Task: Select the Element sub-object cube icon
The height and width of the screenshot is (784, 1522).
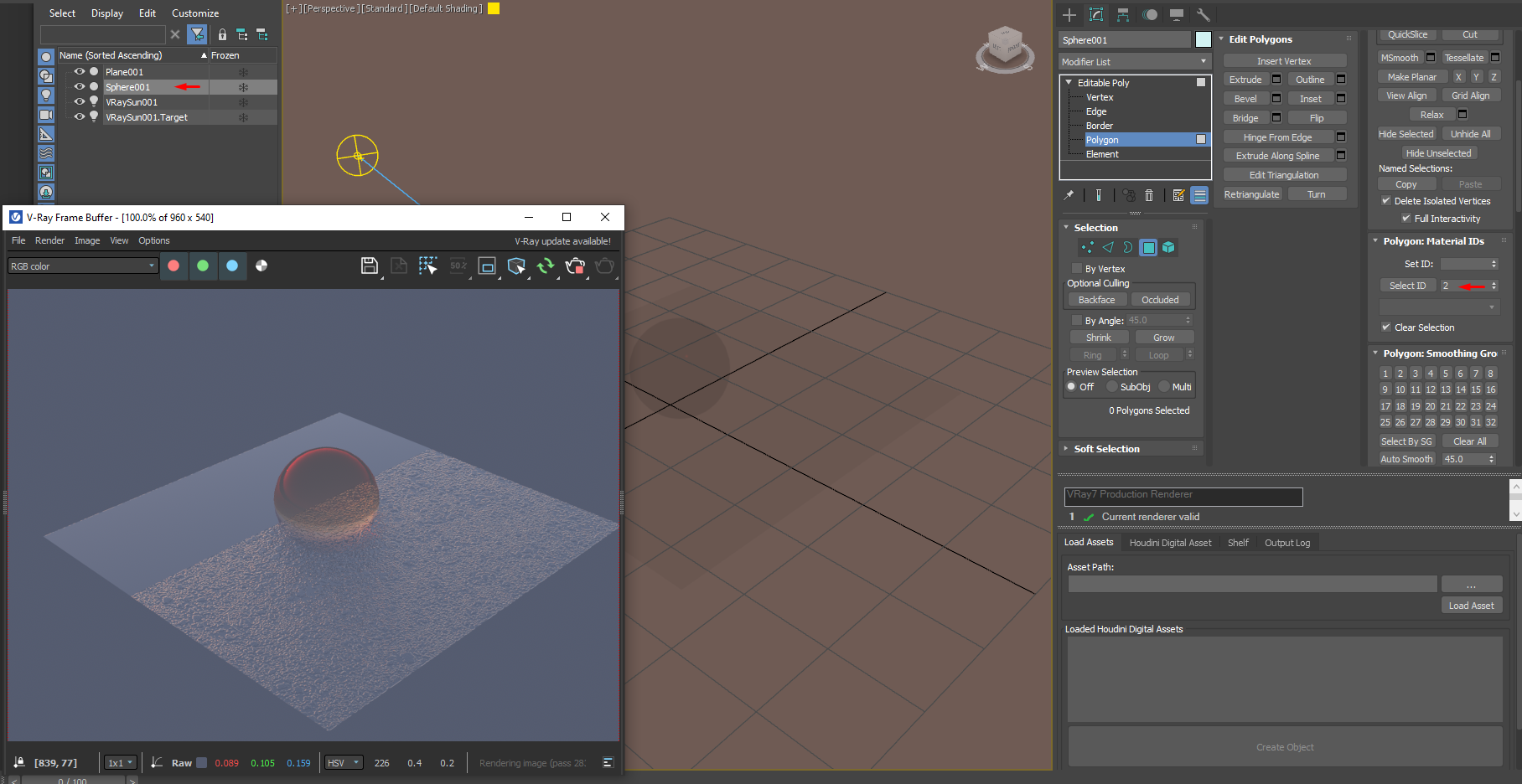Action: (1168, 247)
